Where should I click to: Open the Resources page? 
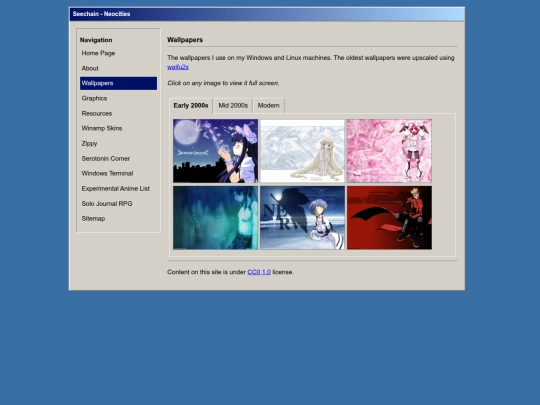[x=118, y=113]
